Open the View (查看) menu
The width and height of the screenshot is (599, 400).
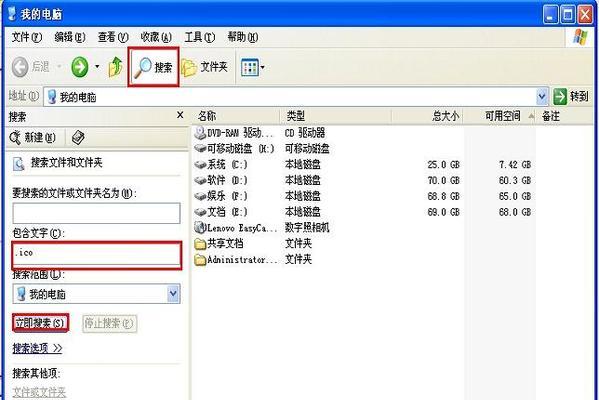113,37
